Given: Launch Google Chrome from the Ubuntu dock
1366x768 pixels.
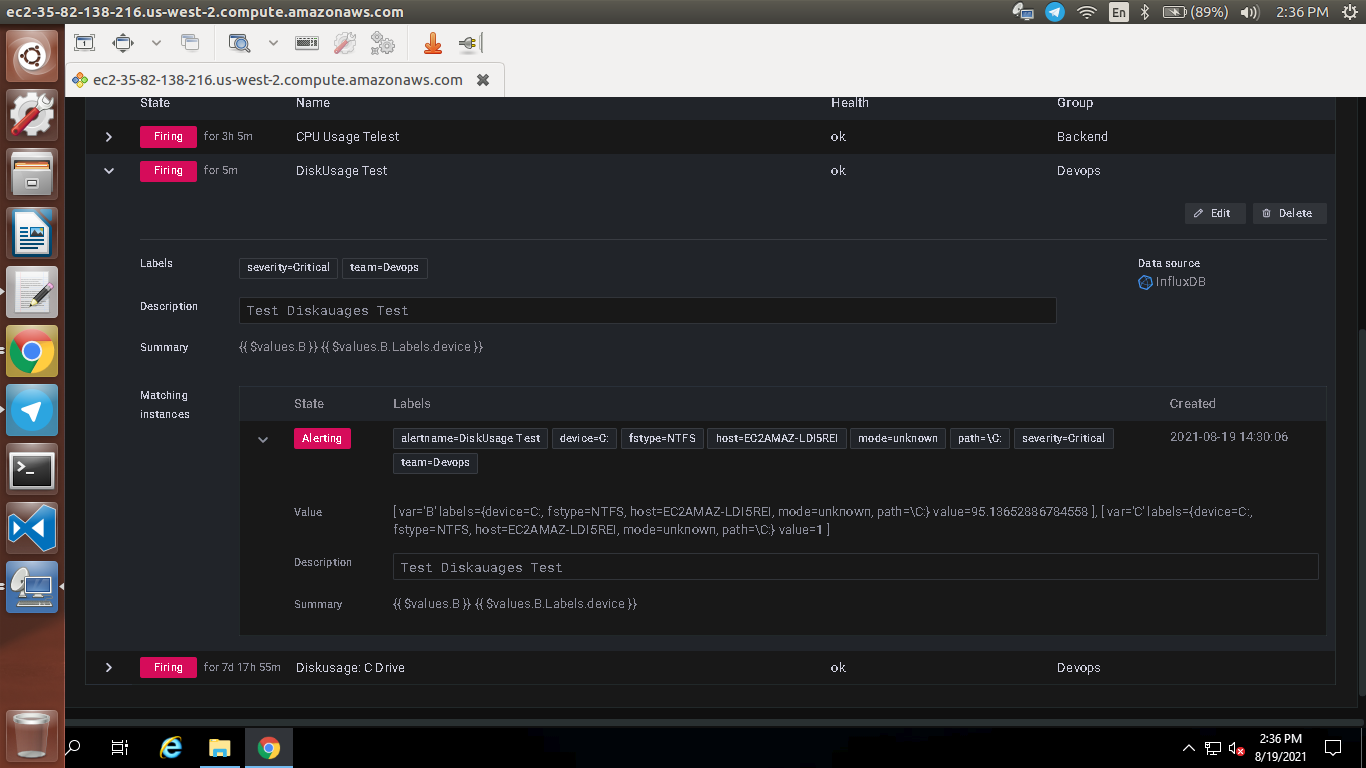Looking at the screenshot, I should coord(32,351).
